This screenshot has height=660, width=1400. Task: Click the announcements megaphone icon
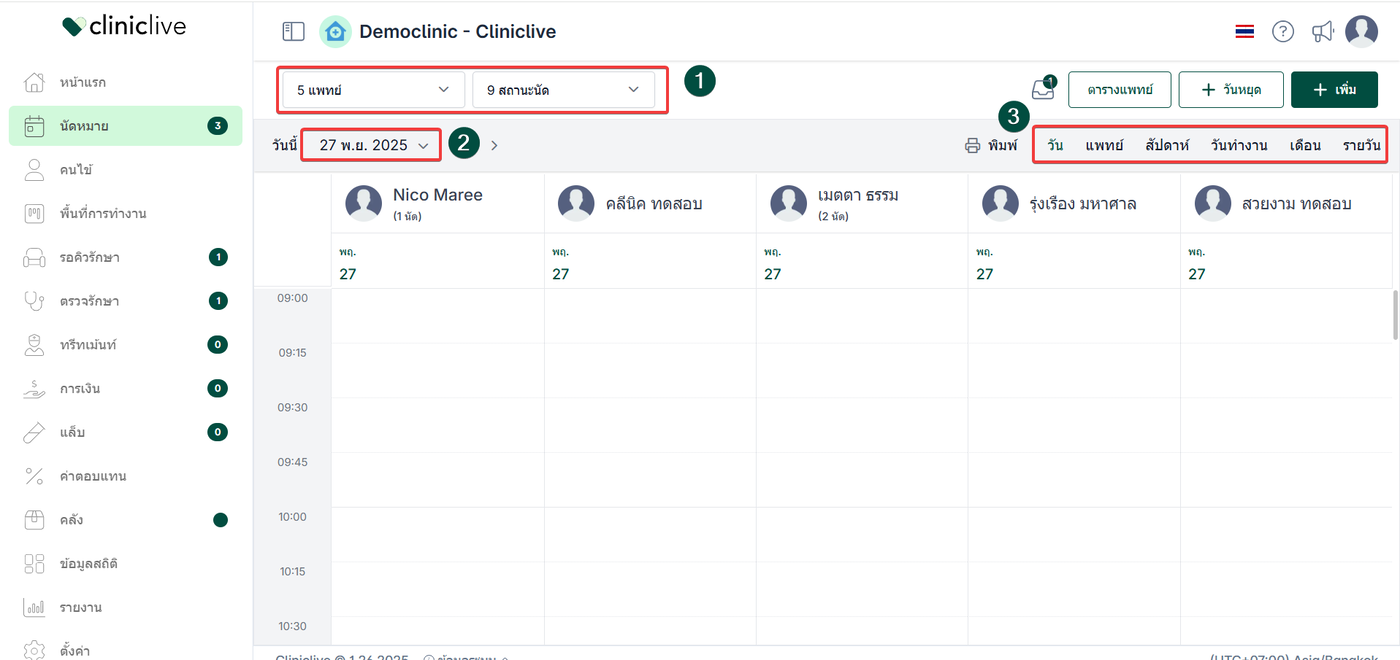tap(1323, 32)
